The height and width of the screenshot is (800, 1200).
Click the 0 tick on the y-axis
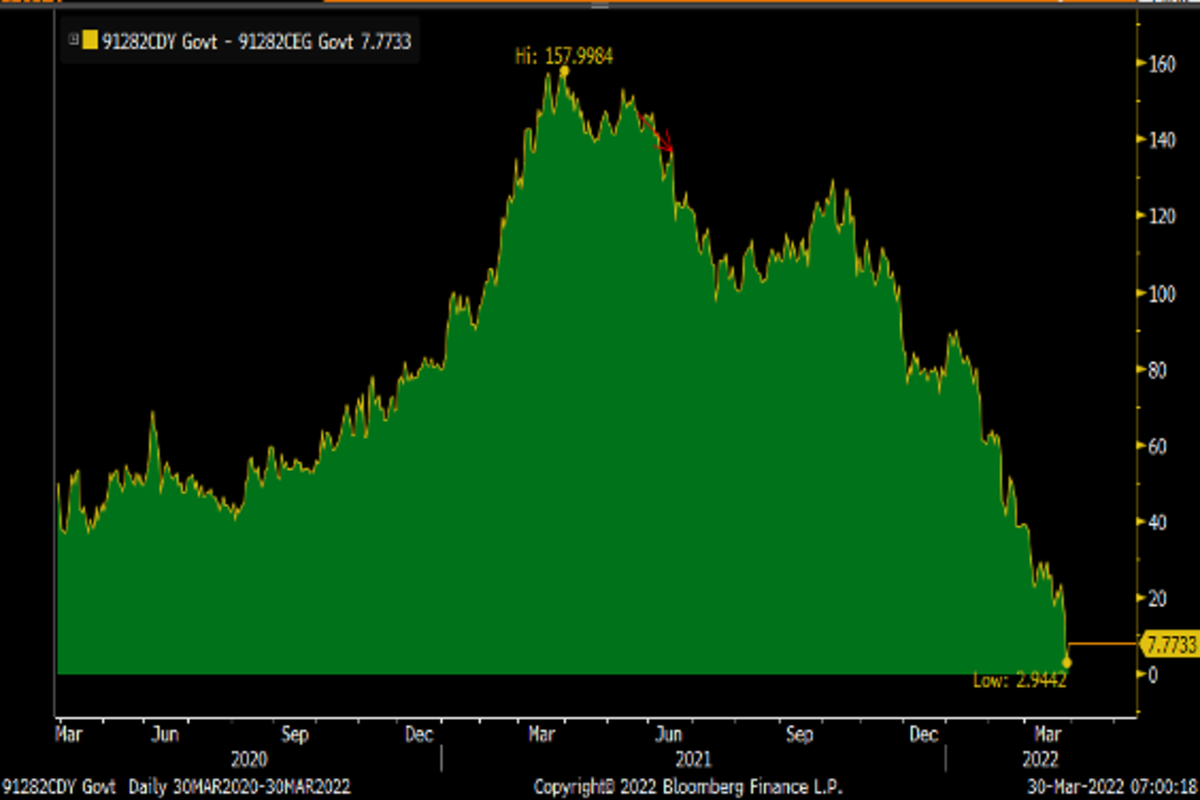click(1152, 675)
